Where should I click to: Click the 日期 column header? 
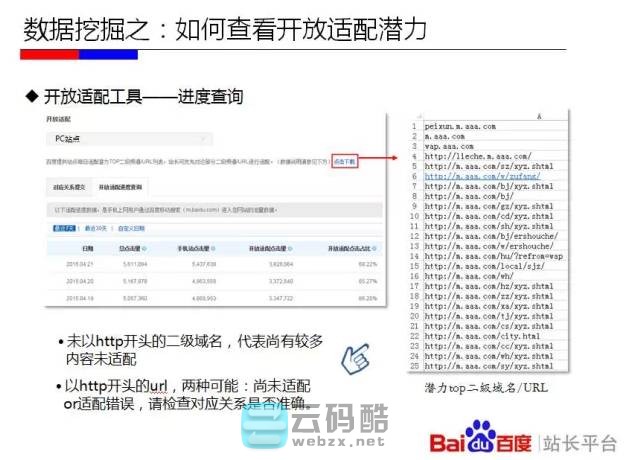pyautogui.click(x=86, y=249)
